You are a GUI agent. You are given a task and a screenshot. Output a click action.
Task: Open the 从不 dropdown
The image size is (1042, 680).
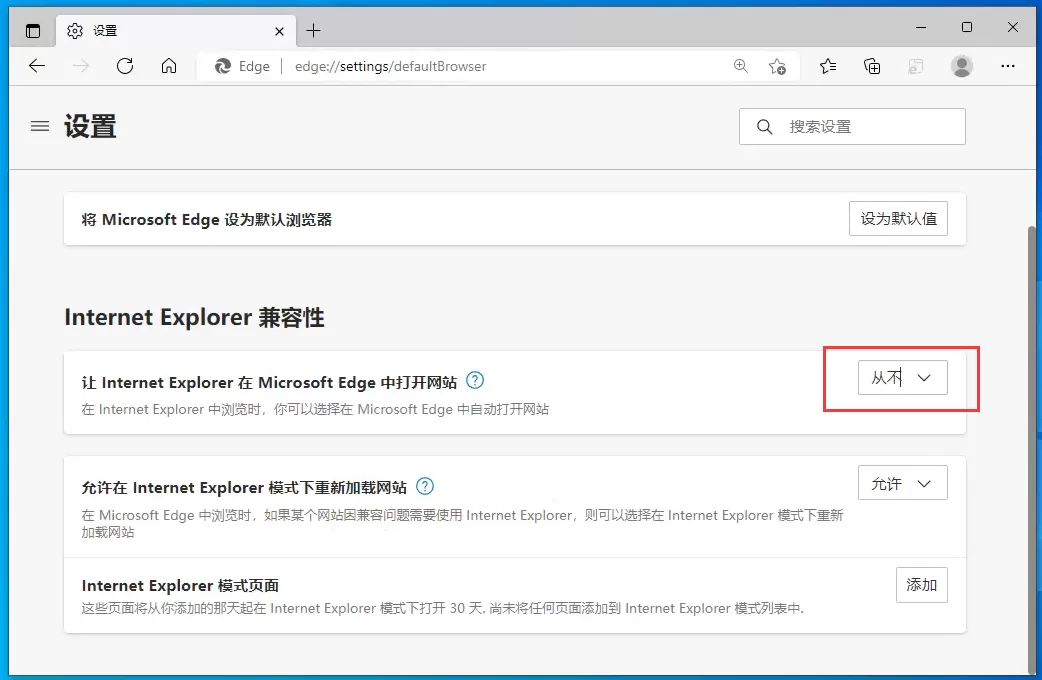click(x=902, y=378)
